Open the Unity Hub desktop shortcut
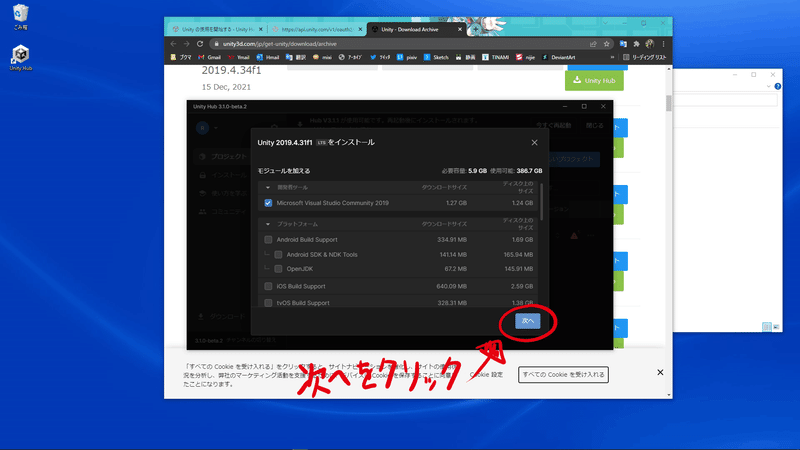The width and height of the screenshot is (800, 450). click(20, 58)
